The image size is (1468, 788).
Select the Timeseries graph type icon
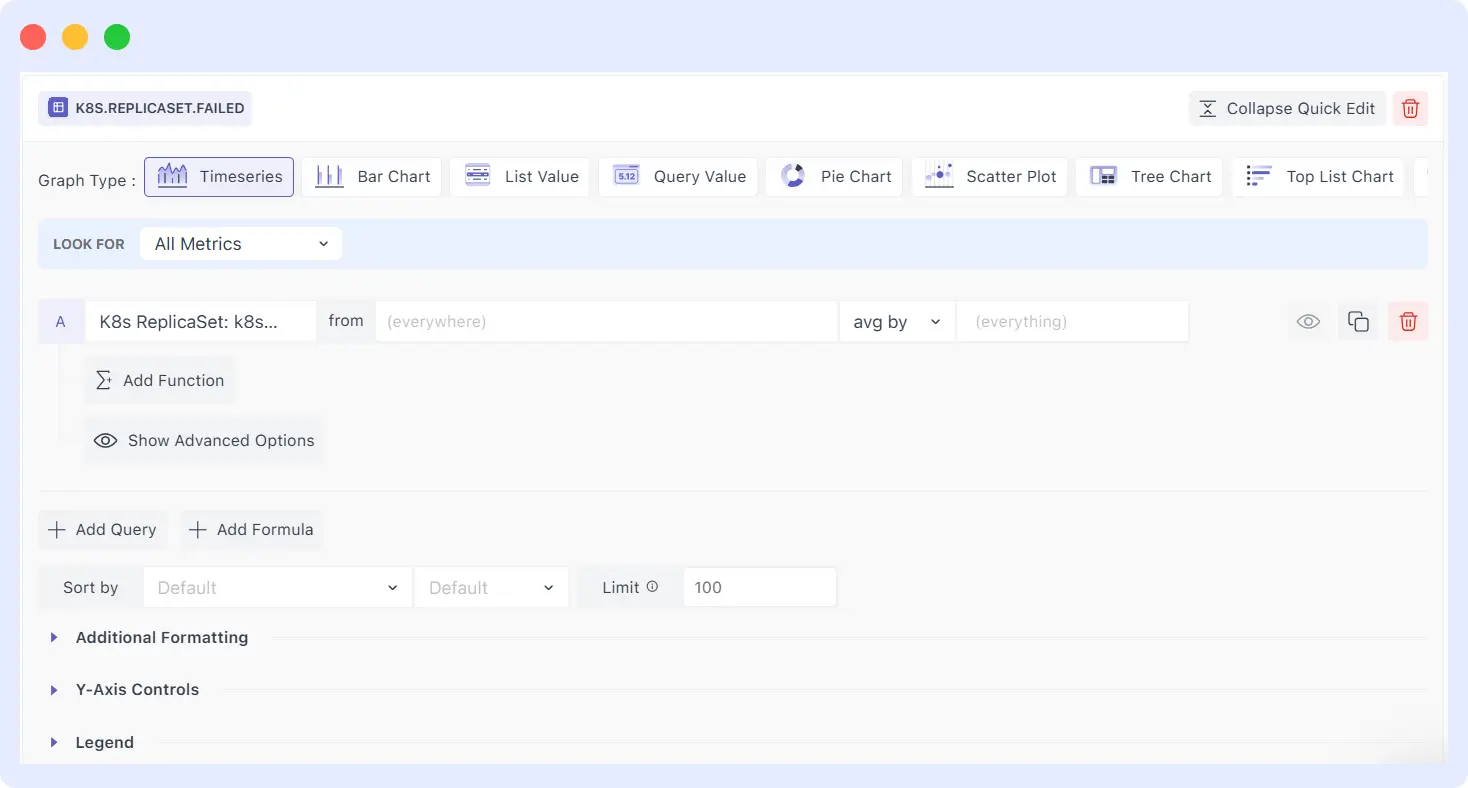click(x=218, y=176)
